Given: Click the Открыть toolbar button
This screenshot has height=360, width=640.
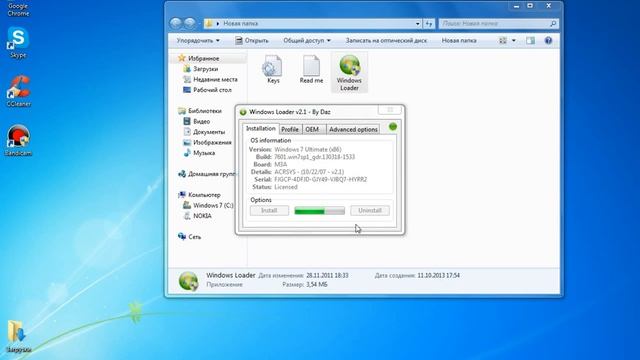Looking at the screenshot, I should pos(252,40).
